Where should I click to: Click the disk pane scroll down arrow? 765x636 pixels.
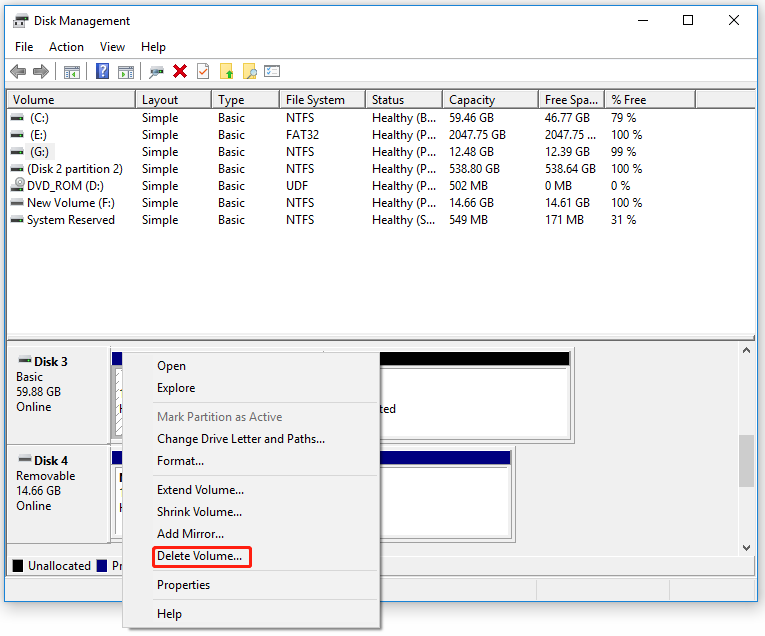click(746, 548)
